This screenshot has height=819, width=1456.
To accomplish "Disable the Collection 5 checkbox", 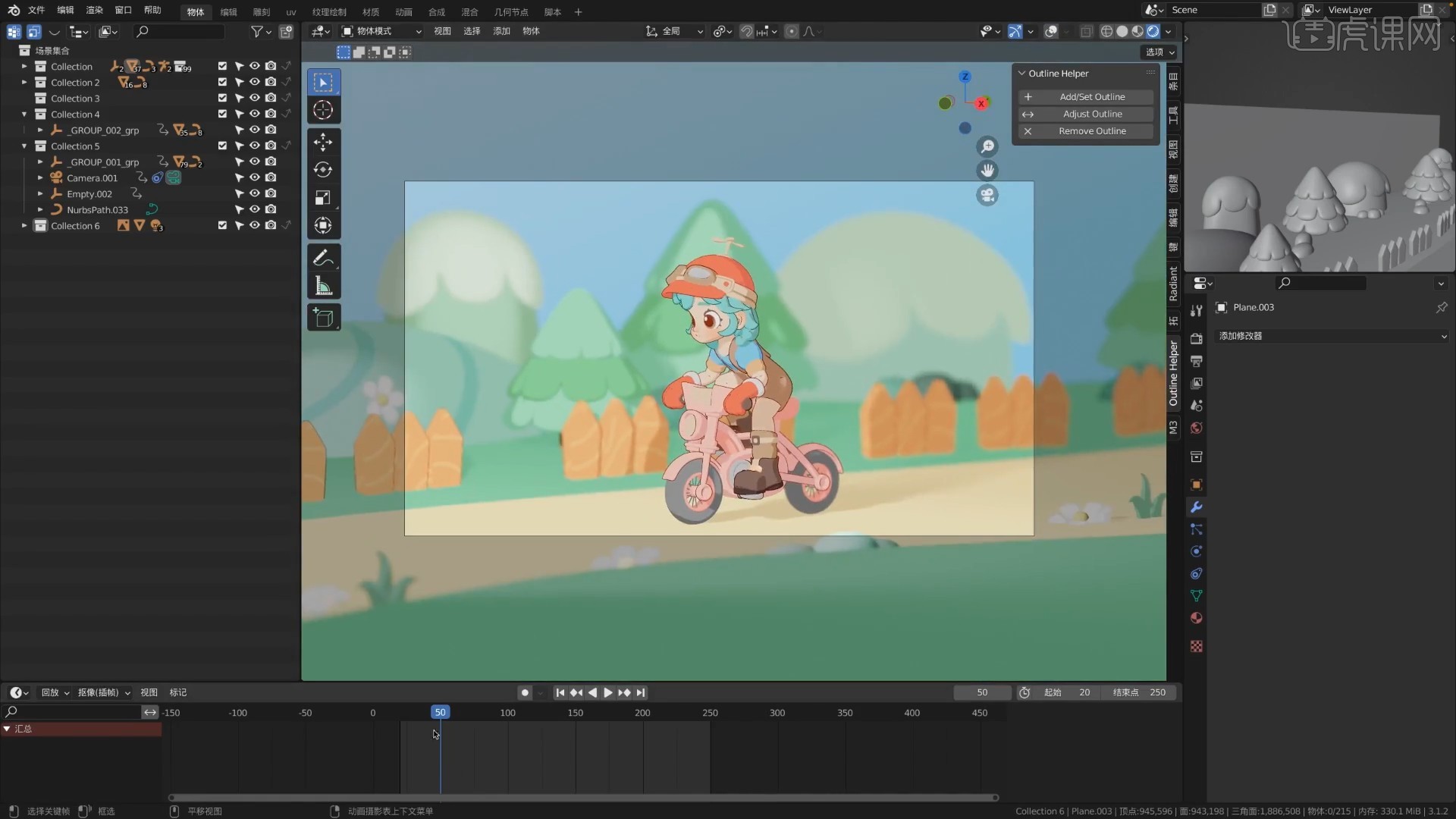I will (221, 146).
